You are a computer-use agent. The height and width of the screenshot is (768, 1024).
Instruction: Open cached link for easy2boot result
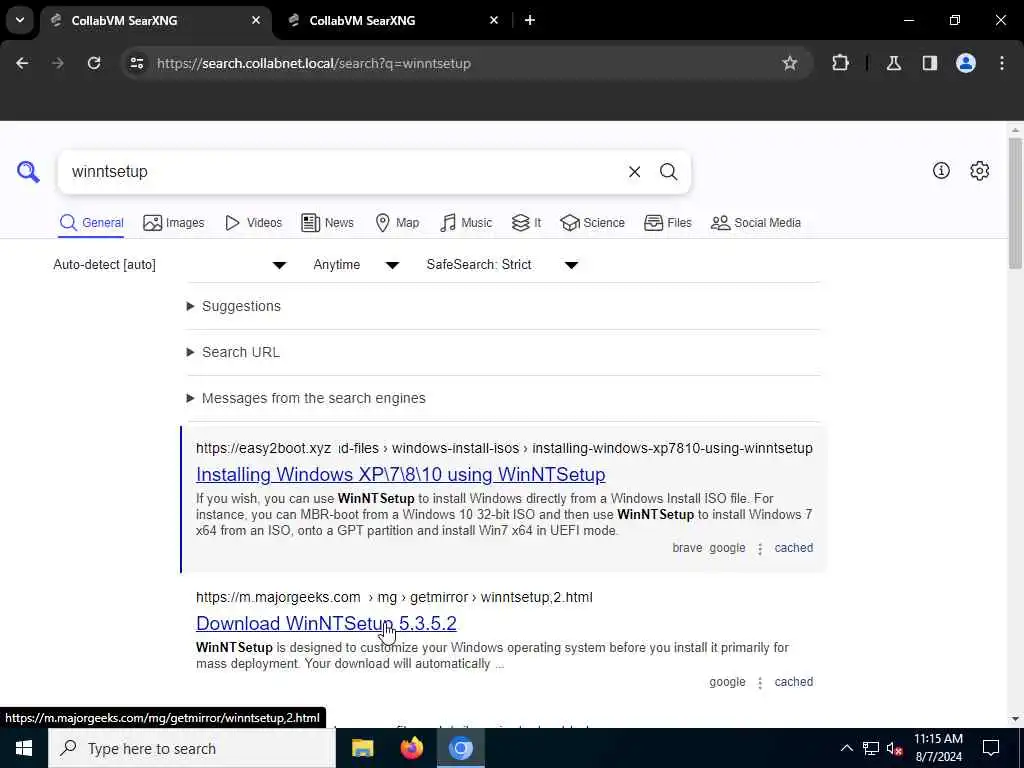pyautogui.click(x=793, y=548)
